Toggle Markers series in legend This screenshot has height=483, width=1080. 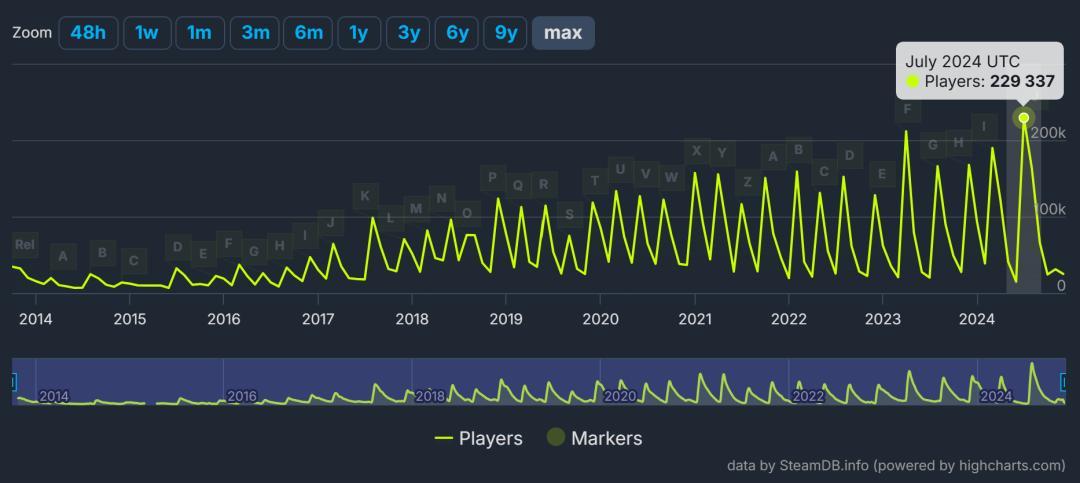click(x=594, y=438)
